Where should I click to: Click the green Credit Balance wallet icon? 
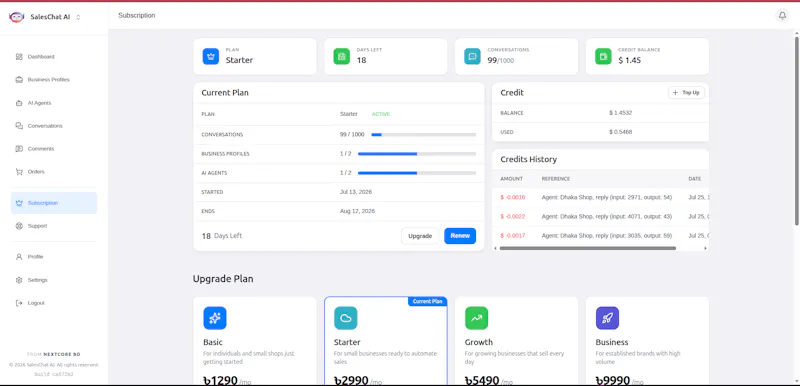point(603,56)
